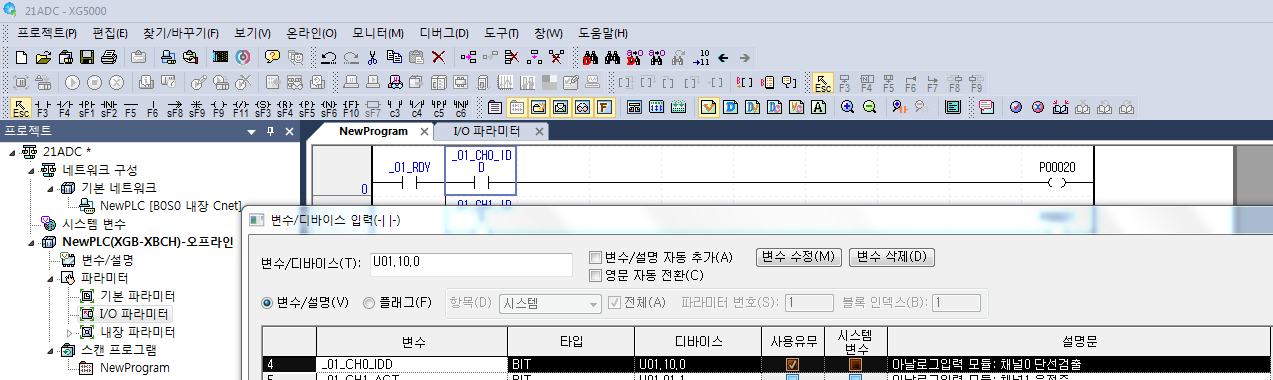Collapse the 21ADC root tree node
This screenshot has width=1273, height=380.
[13, 152]
